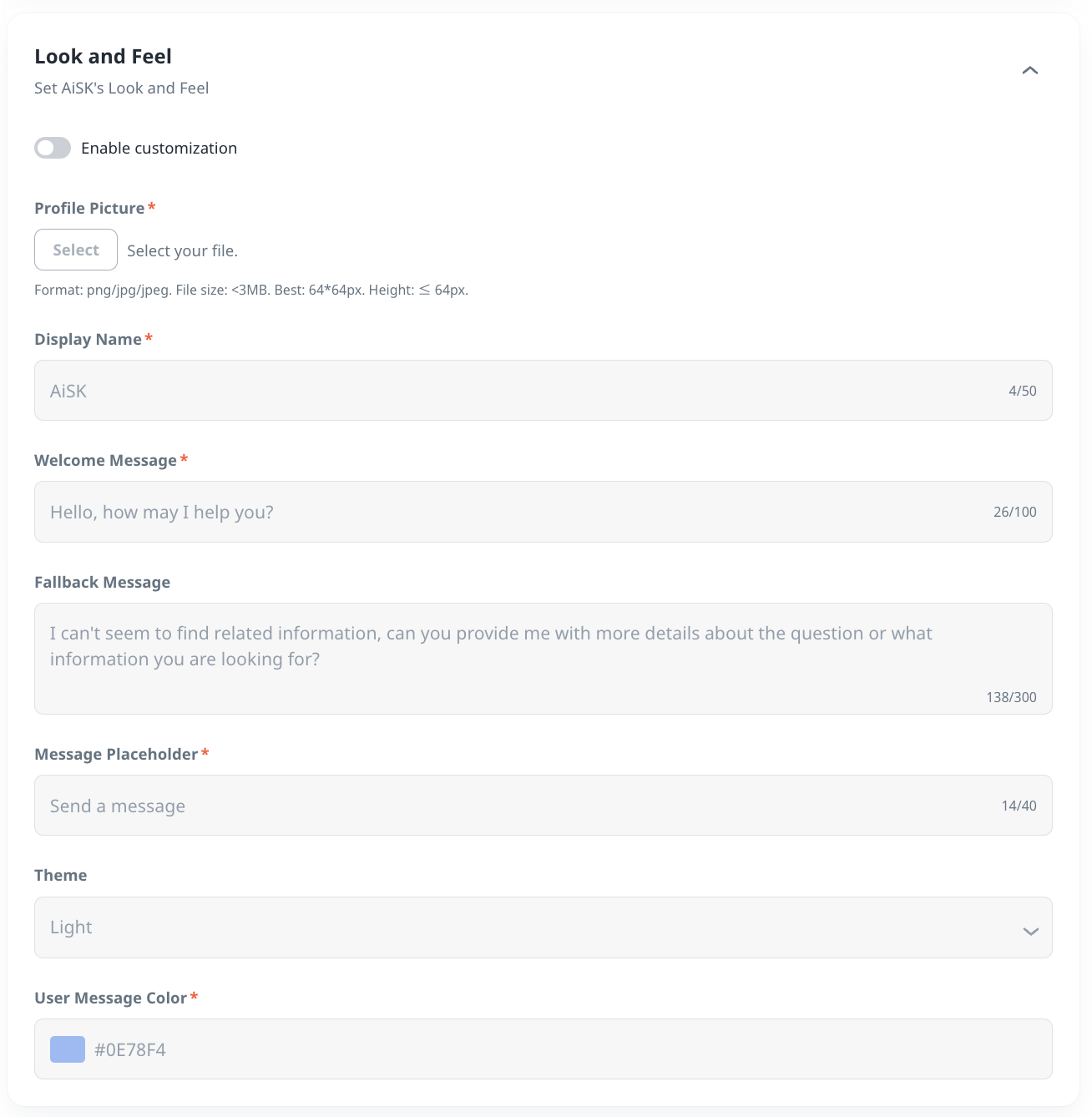Screen dimensions: 1092x1117
Task: Focus the Welcome Message text field
Action: (518, 512)
